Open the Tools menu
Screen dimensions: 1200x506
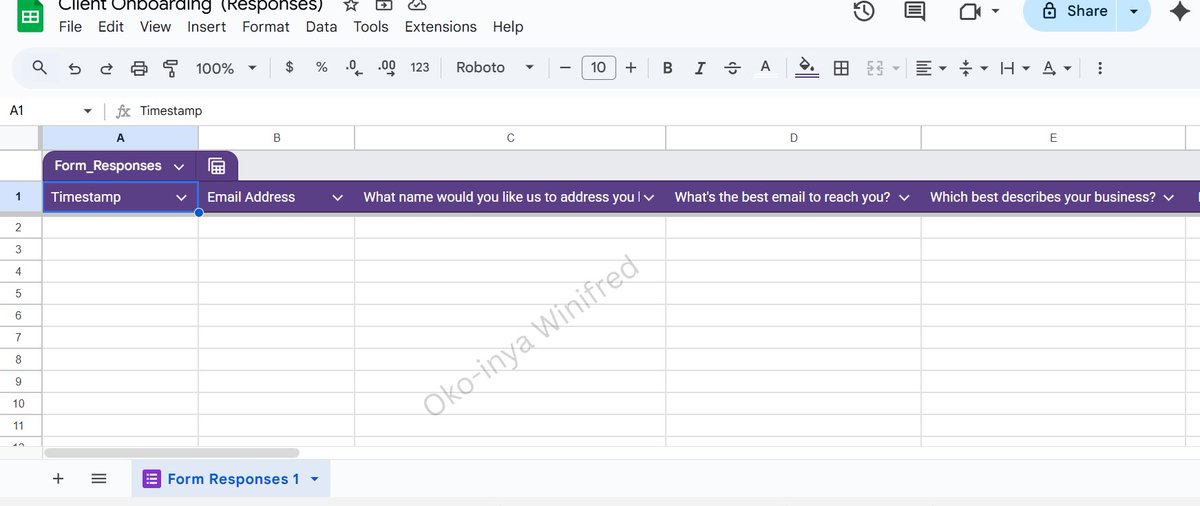pyautogui.click(x=371, y=27)
